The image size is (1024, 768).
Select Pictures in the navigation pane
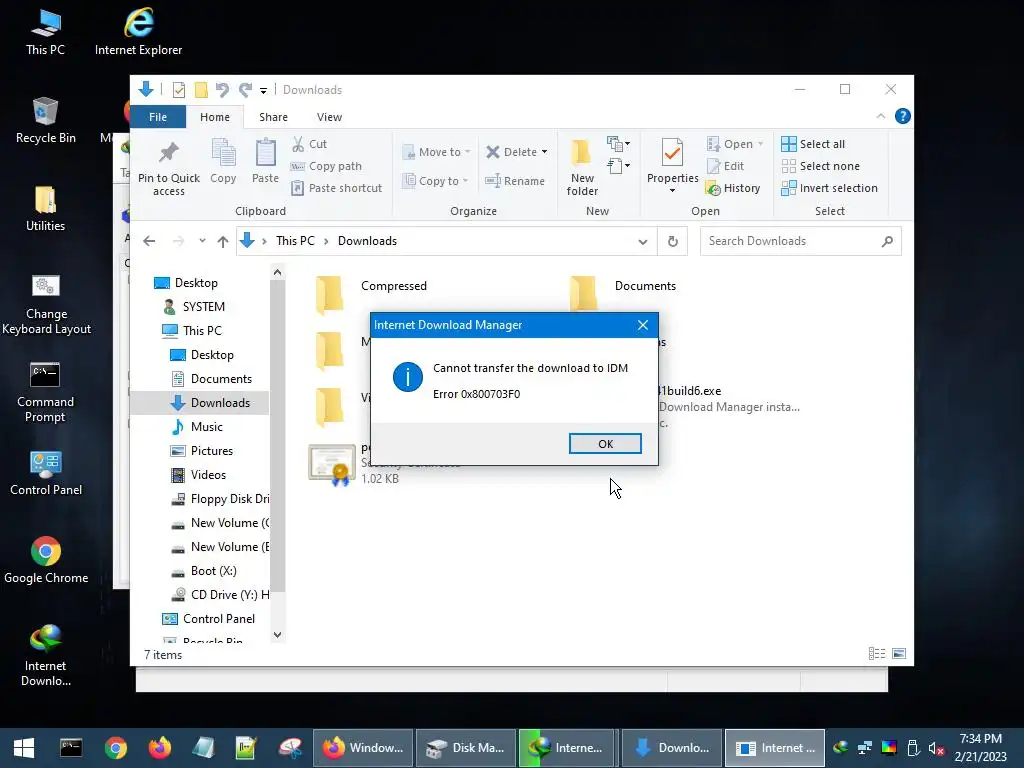tap(212, 451)
